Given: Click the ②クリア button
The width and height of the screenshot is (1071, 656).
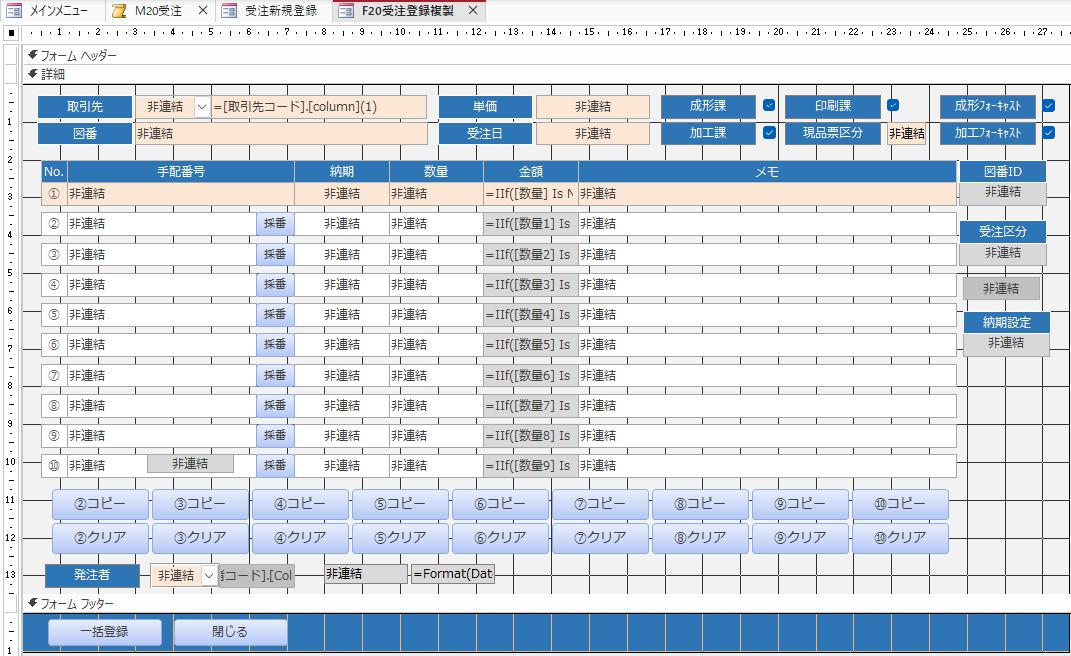Looking at the screenshot, I should [x=100, y=538].
